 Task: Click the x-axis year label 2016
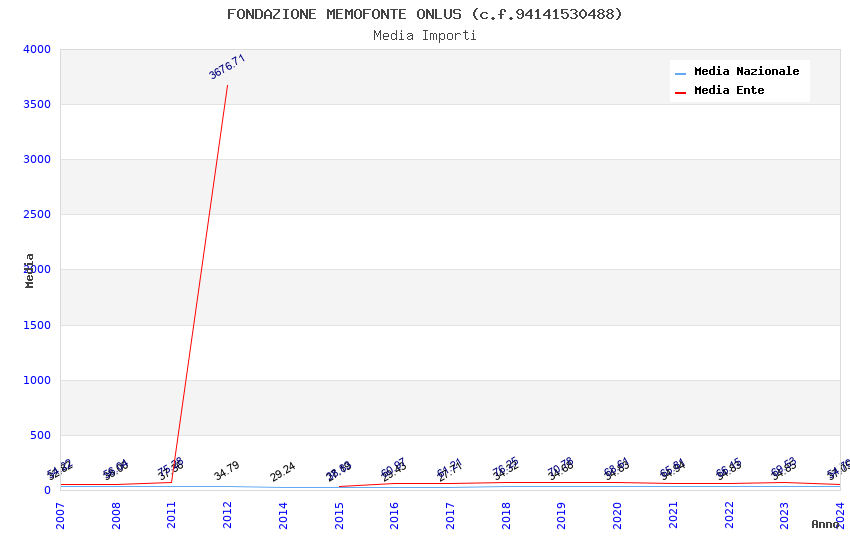point(394,515)
